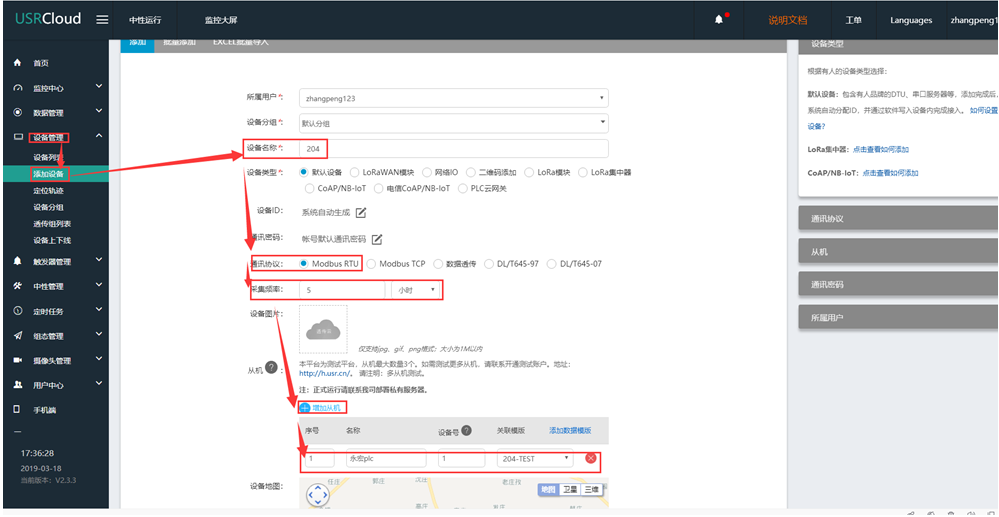Click the 设备名称 input field containing 204
The image size is (999, 517).
point(454,148)
